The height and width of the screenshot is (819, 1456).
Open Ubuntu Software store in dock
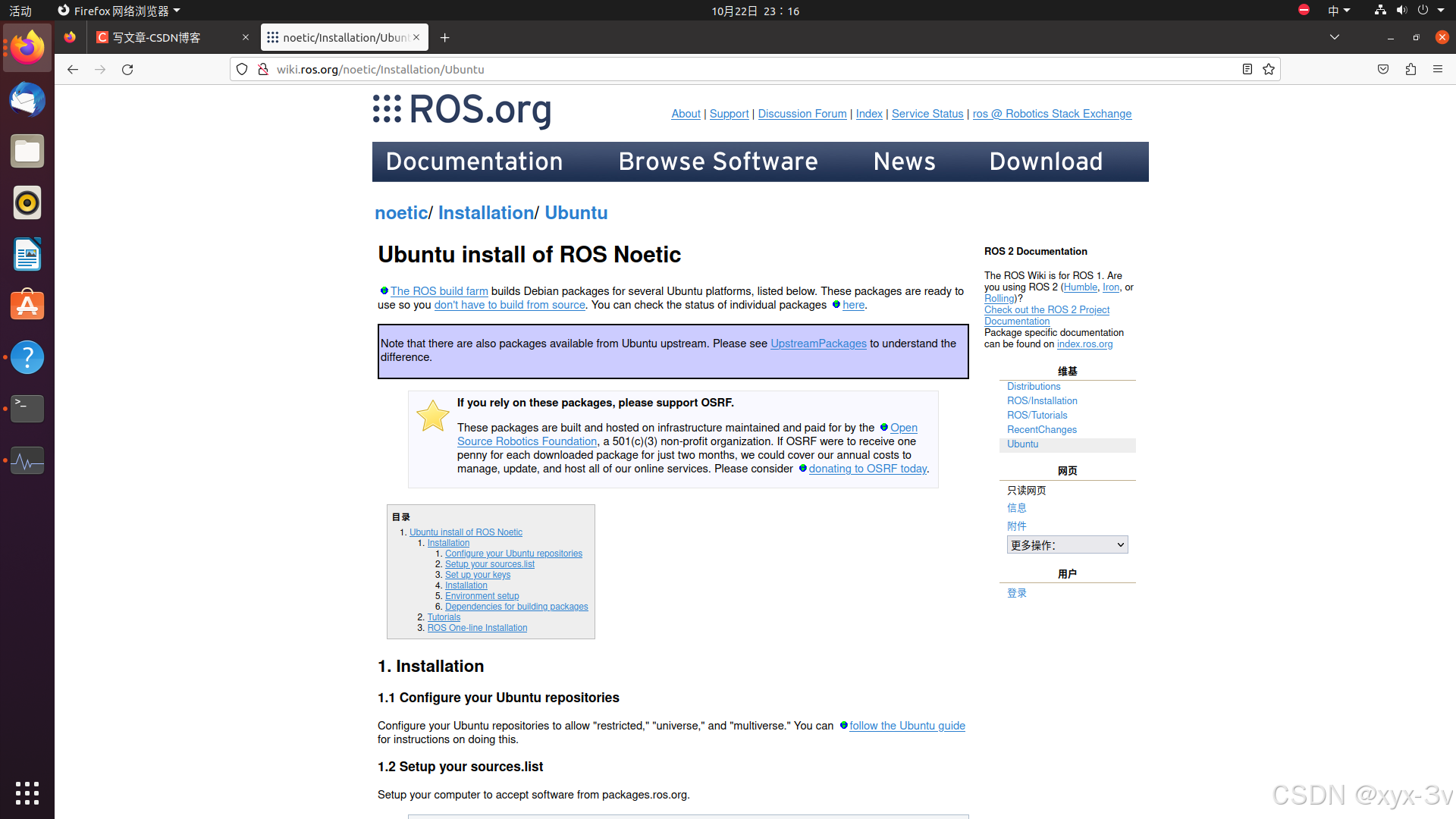pyautogui.click(x=27, y=305)
